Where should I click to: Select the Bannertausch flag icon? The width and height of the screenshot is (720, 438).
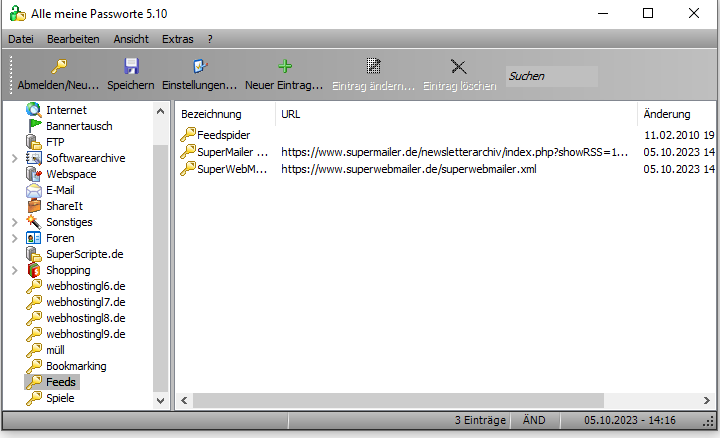coord(34,126)
